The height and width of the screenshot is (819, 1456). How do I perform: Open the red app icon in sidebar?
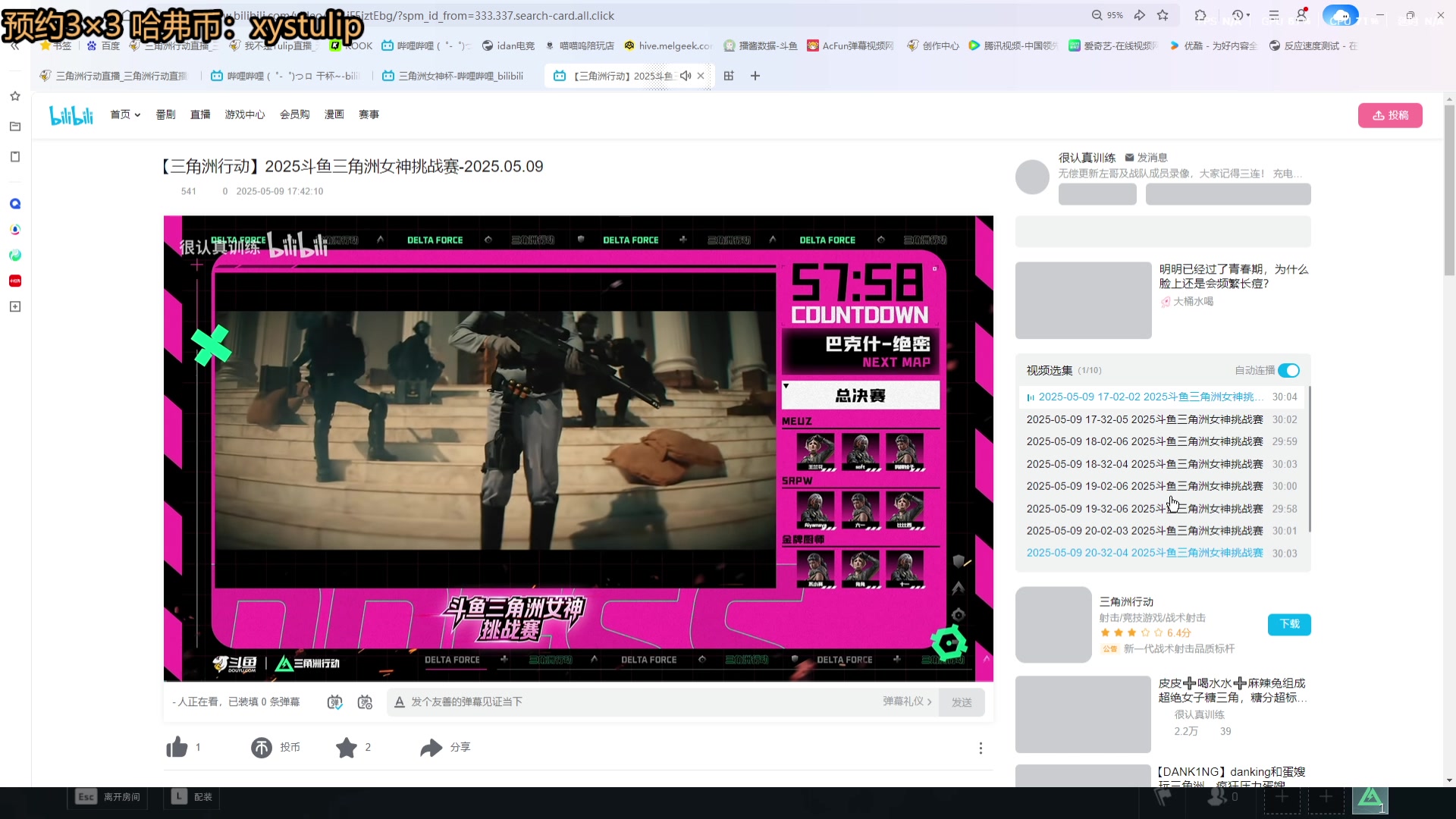pyautogui.click(x=15, y=281)
